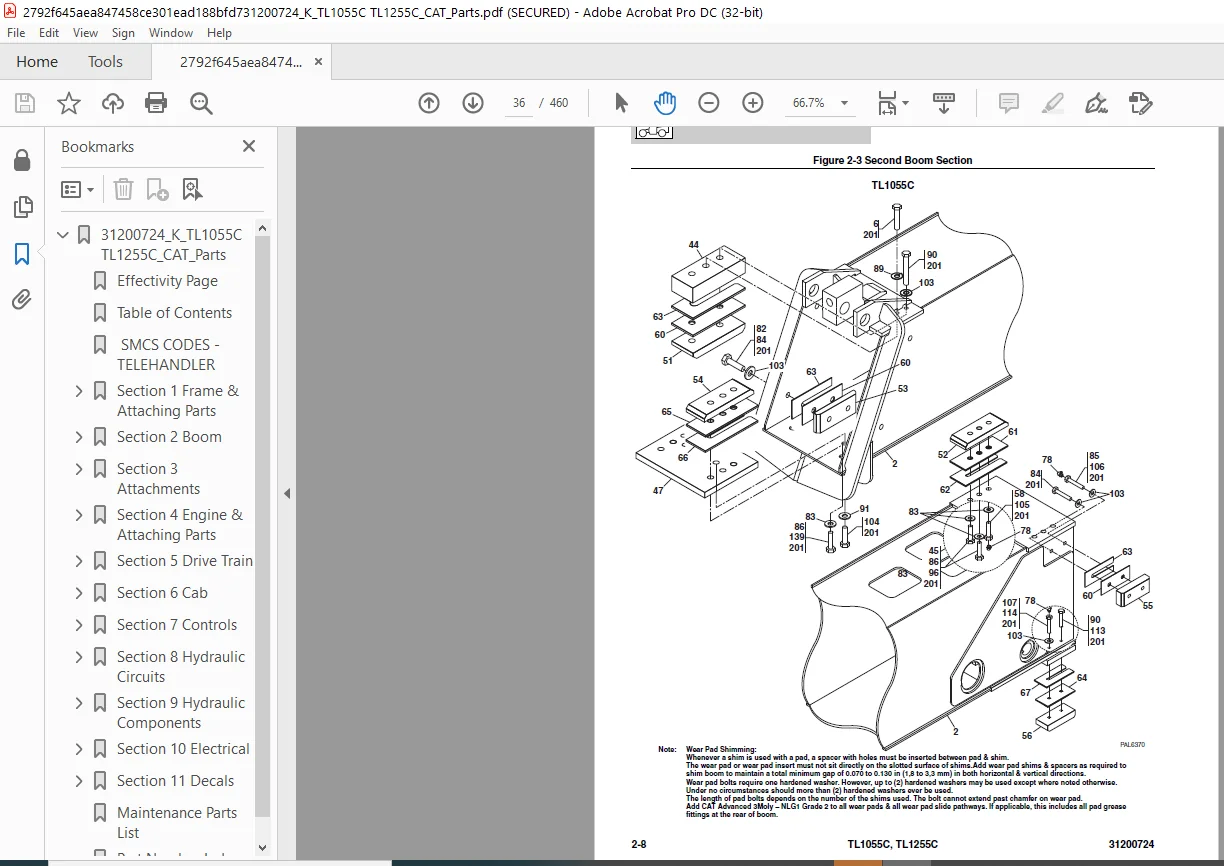Open the Sign menu
Image resolution: width=1224 pixels, height=866 pixels.
coord(123,33)
